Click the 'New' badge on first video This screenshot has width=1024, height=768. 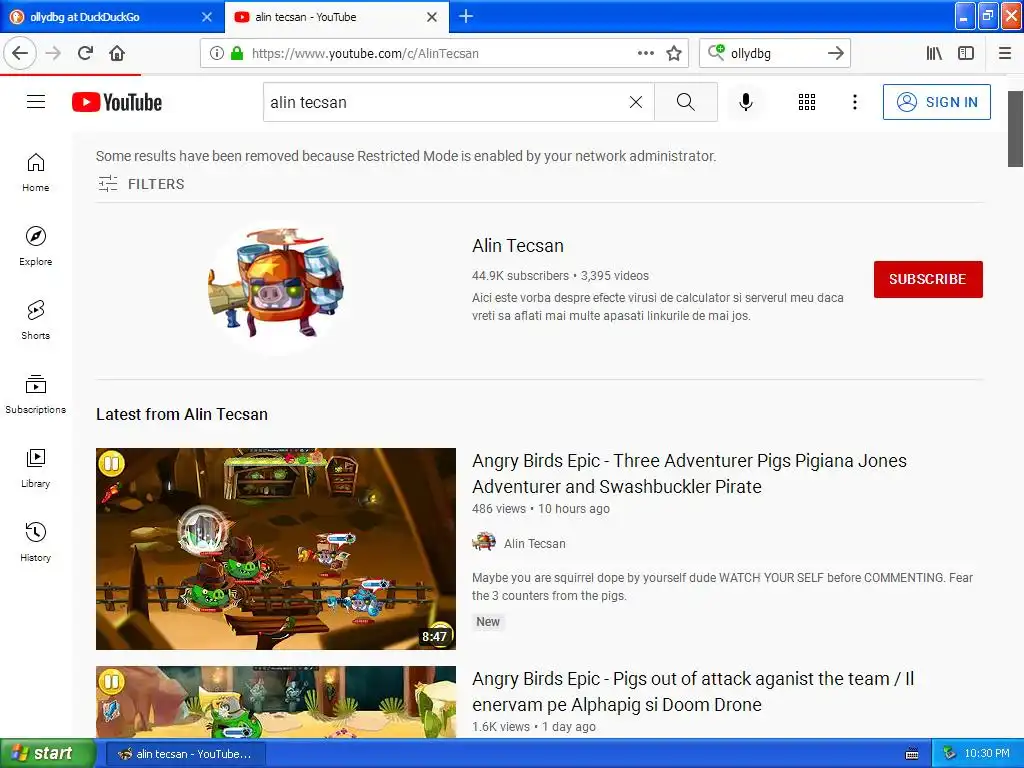[x=488, y=622]
